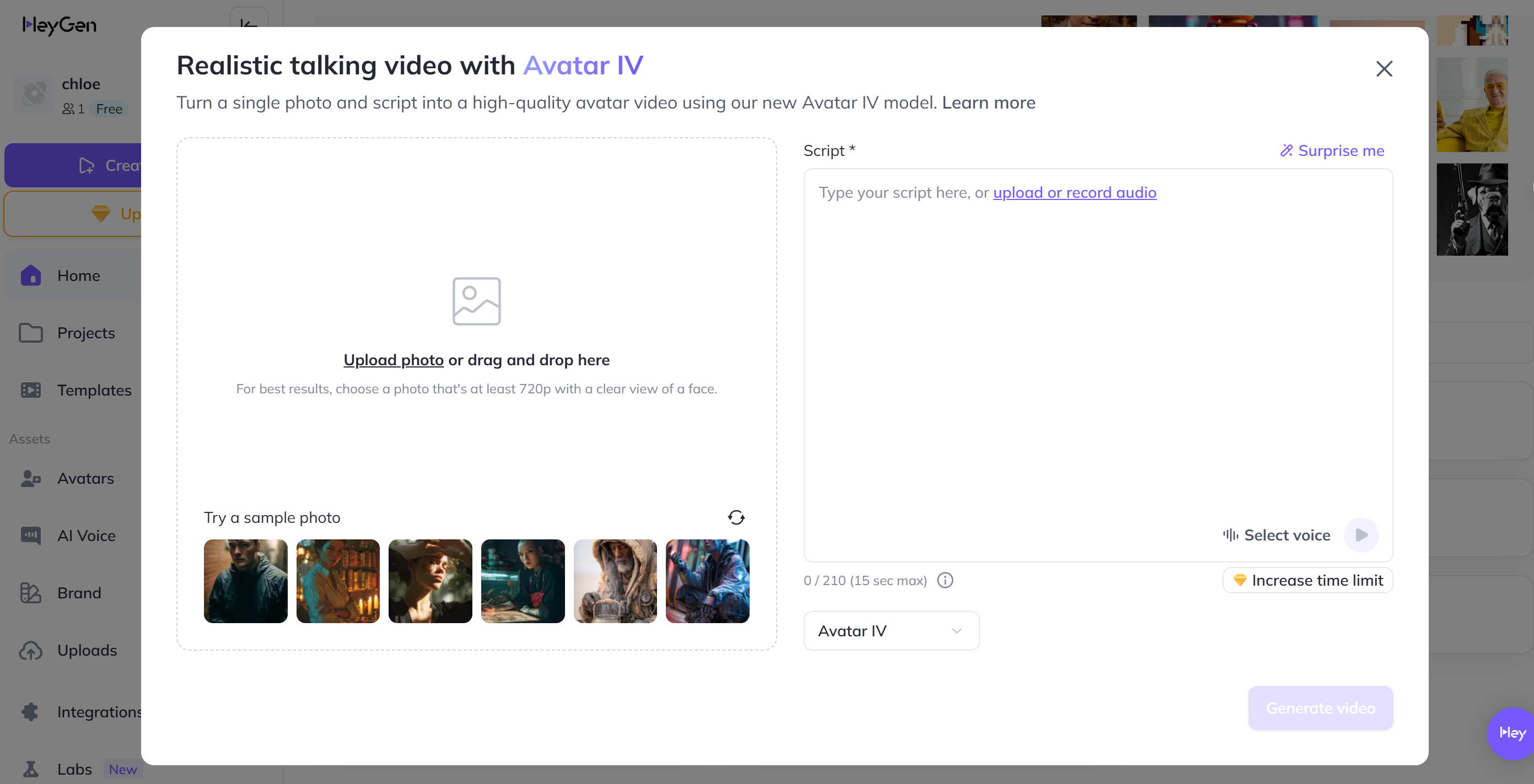The width and height of the screenshot is (1534, 784).
Task: Click the wand icon beside Surprise me
Action: [x=1287, y=150]
